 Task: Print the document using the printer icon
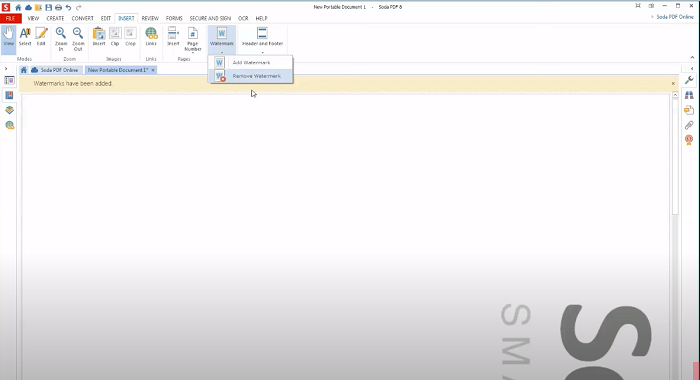tap(58, 7)
